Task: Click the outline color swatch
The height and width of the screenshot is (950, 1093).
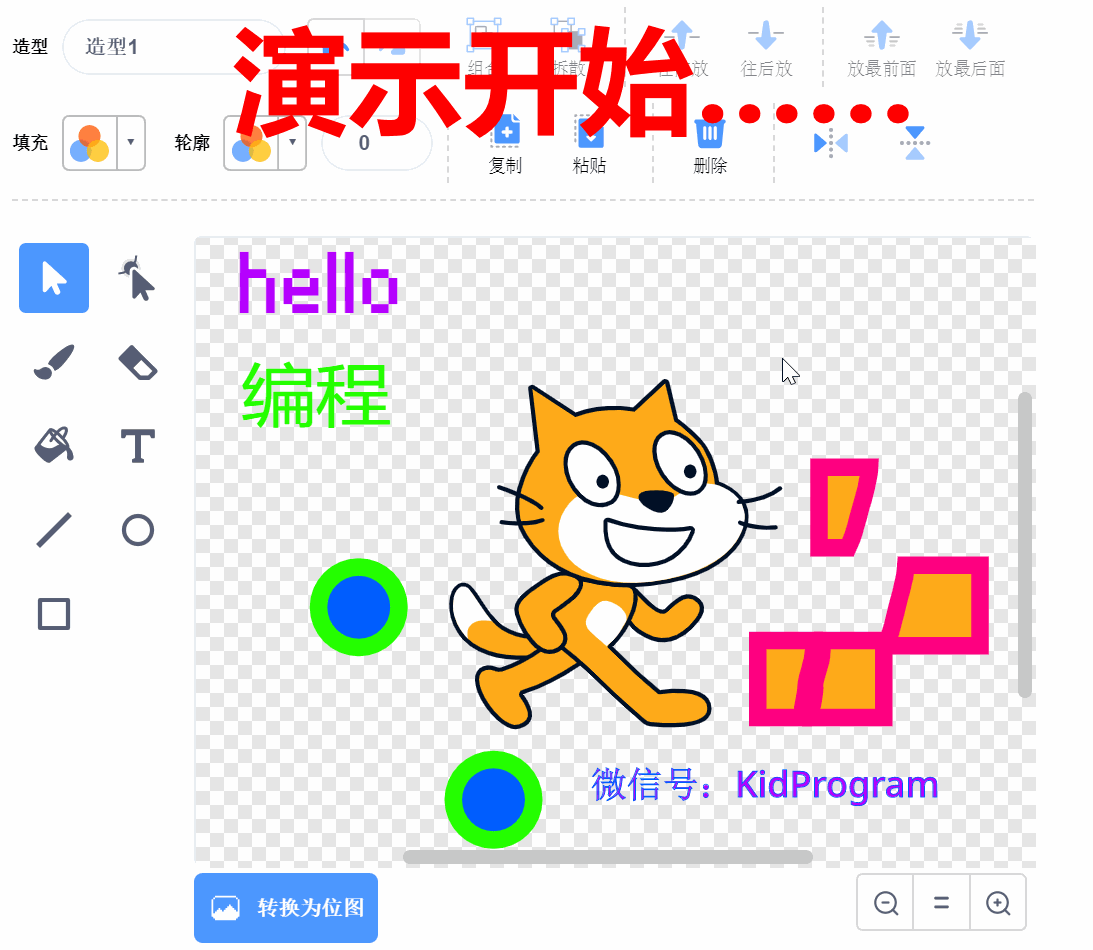Action: (x=251, y=142)
